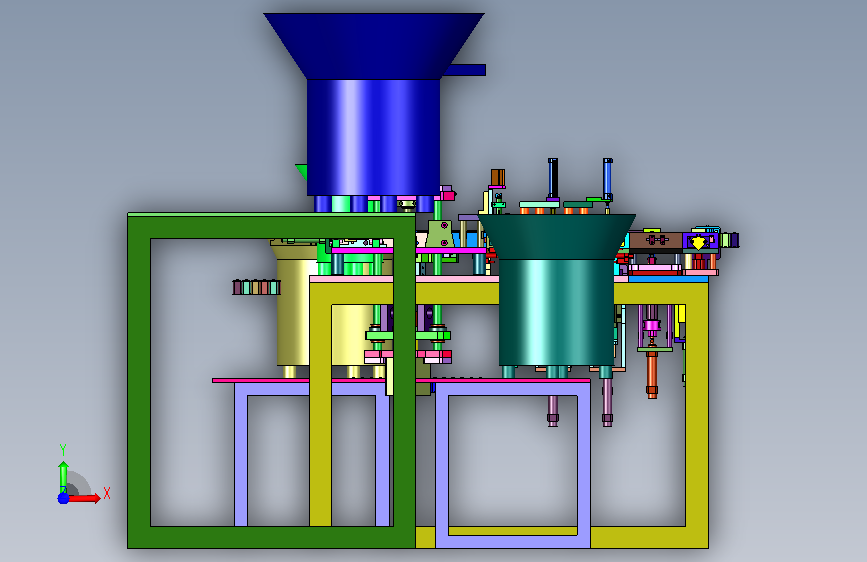Select the brown block on right assembly
Viewport: 867px width, 562px height.
click(x=656, y=241)
